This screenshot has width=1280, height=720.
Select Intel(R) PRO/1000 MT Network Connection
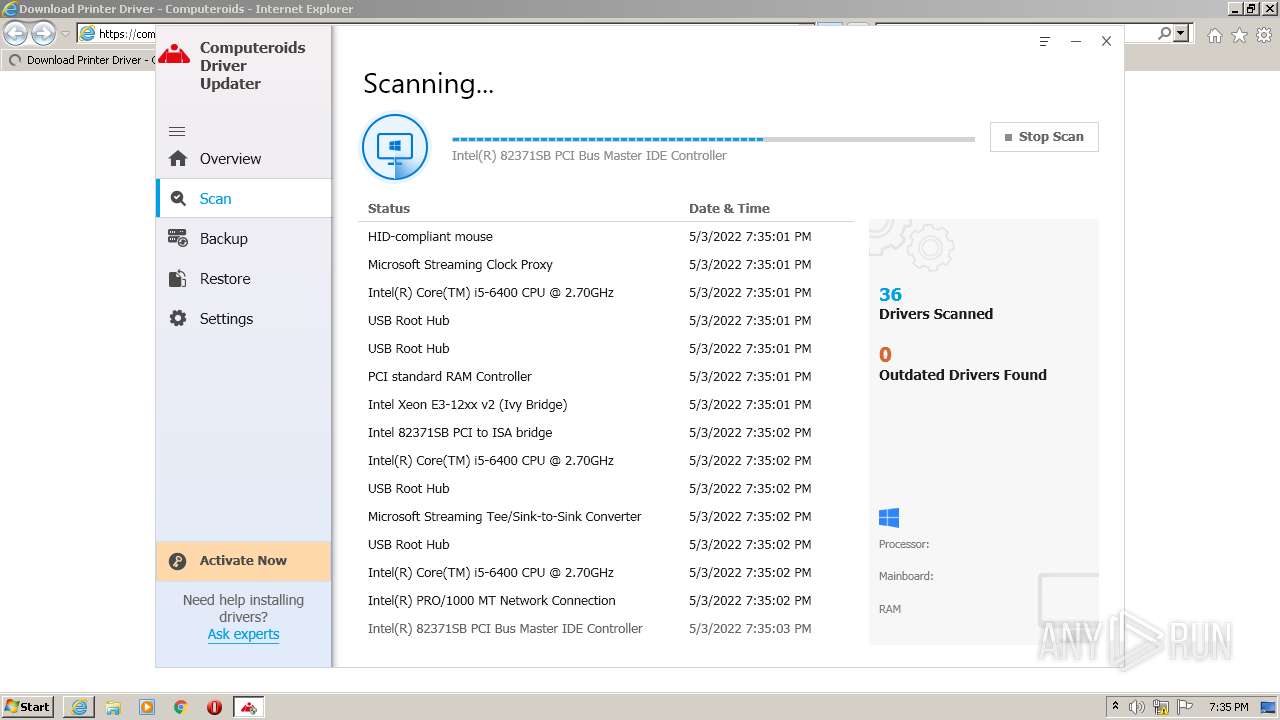[606, 601]
